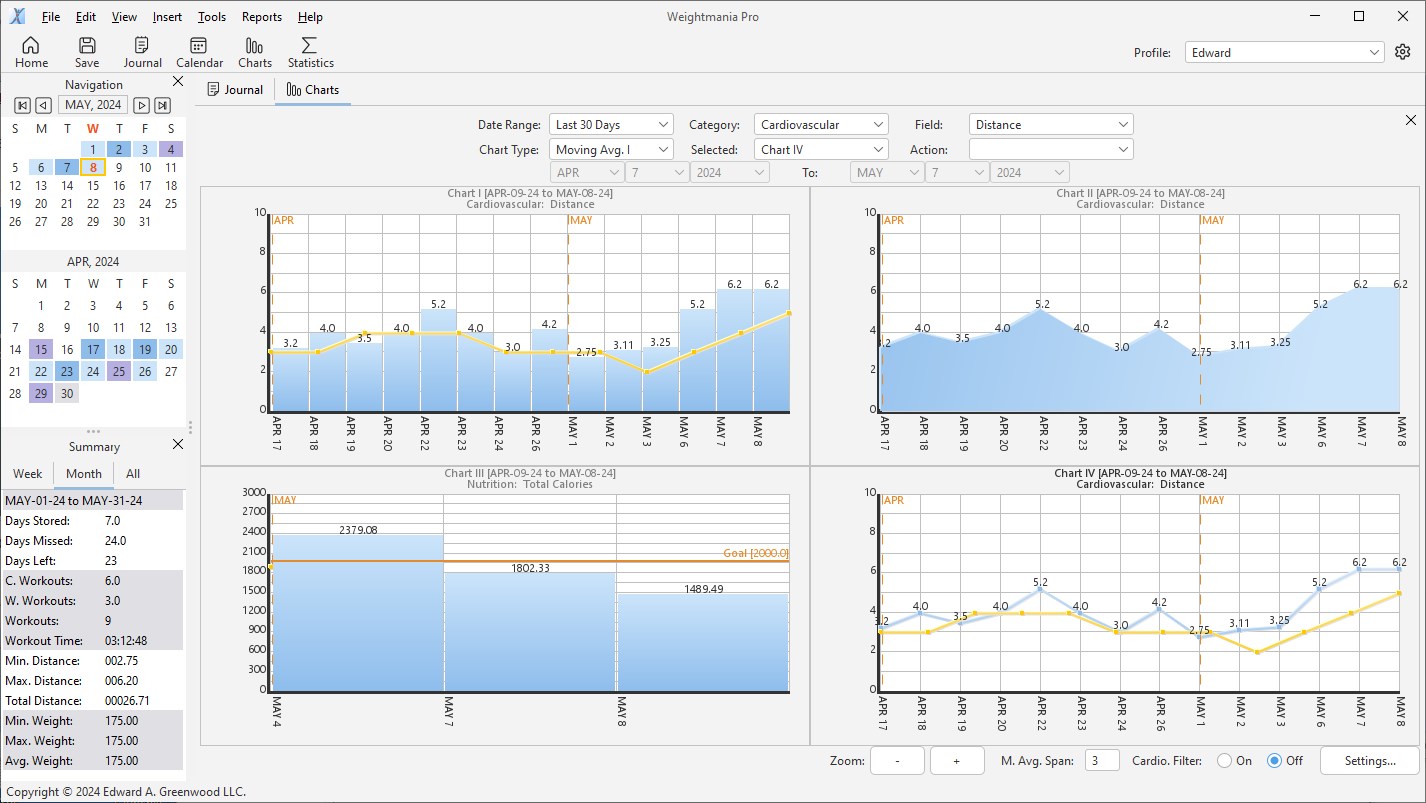Turn the Cardio Filter On
The width and height of the screenshot is (1426, 803).
[x=1224, y=761]
